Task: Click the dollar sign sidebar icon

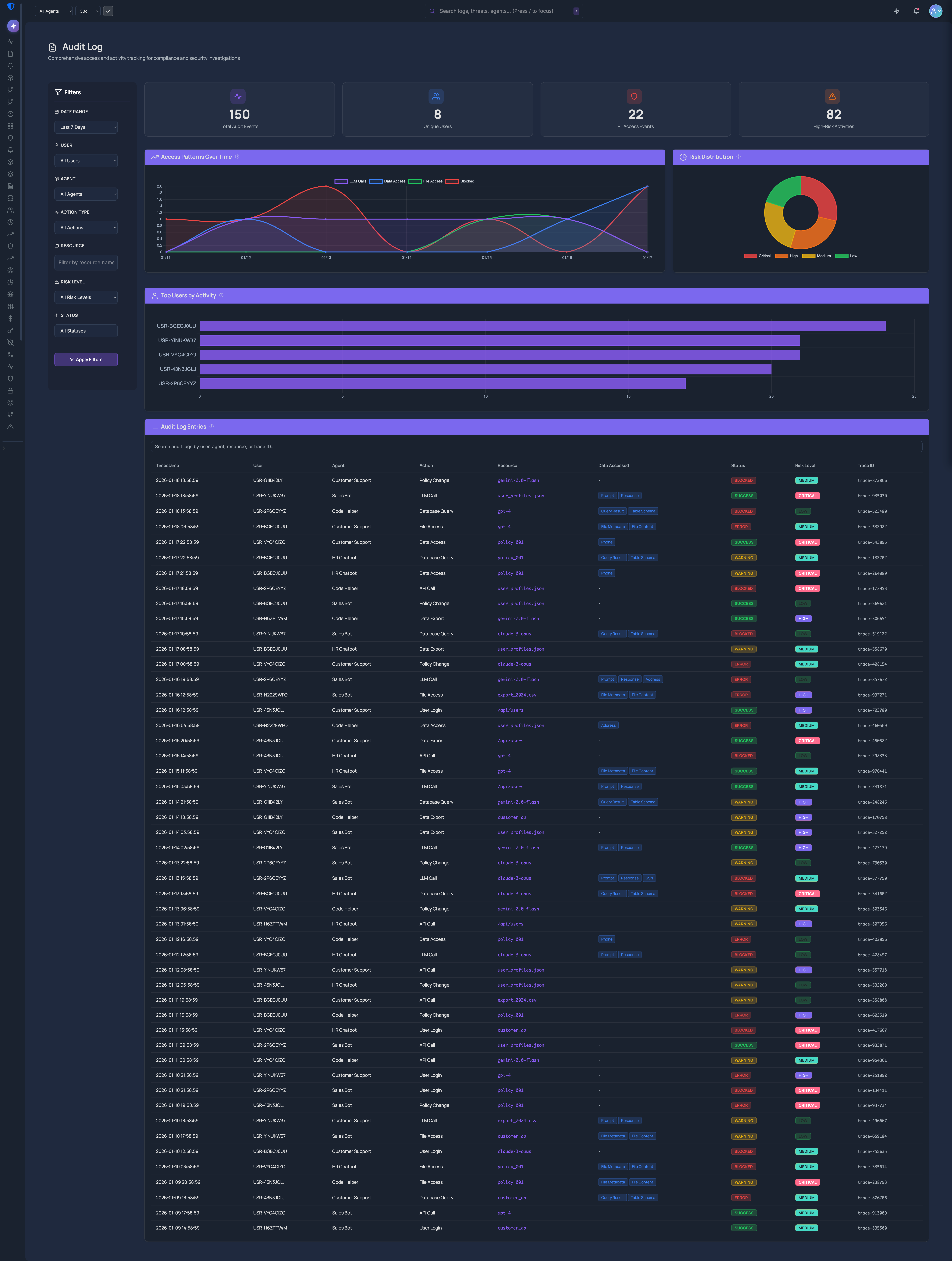Action: [x=10, y=319]
